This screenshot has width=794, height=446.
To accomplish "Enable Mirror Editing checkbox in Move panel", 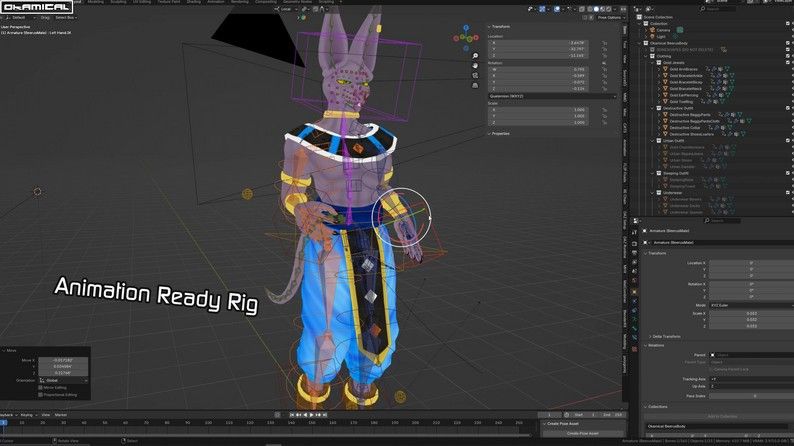I will click(41, 388).
